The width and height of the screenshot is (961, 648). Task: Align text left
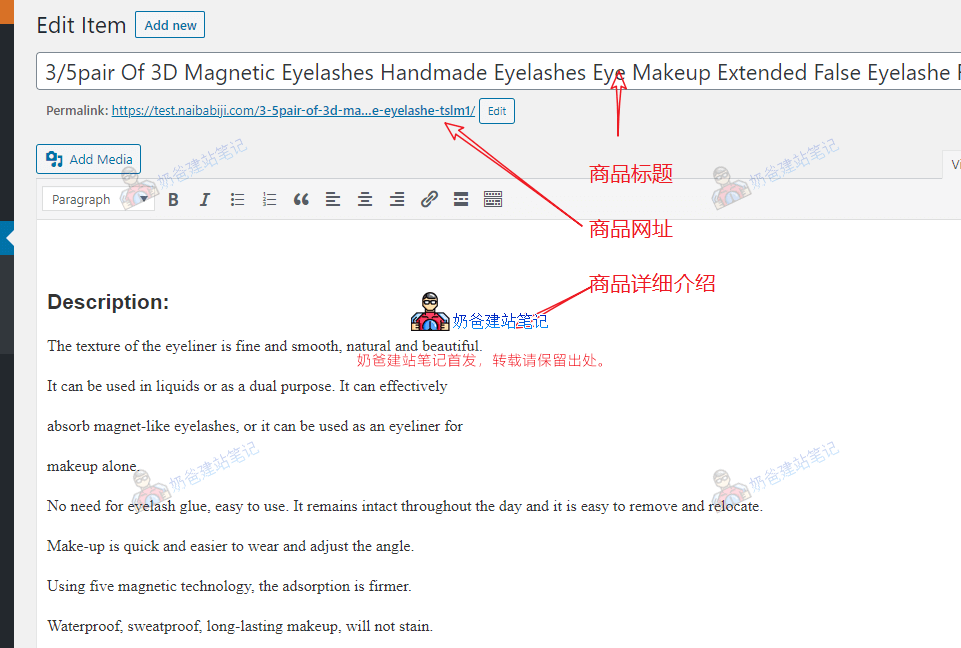pyautogui.click(x=333, y=200)
